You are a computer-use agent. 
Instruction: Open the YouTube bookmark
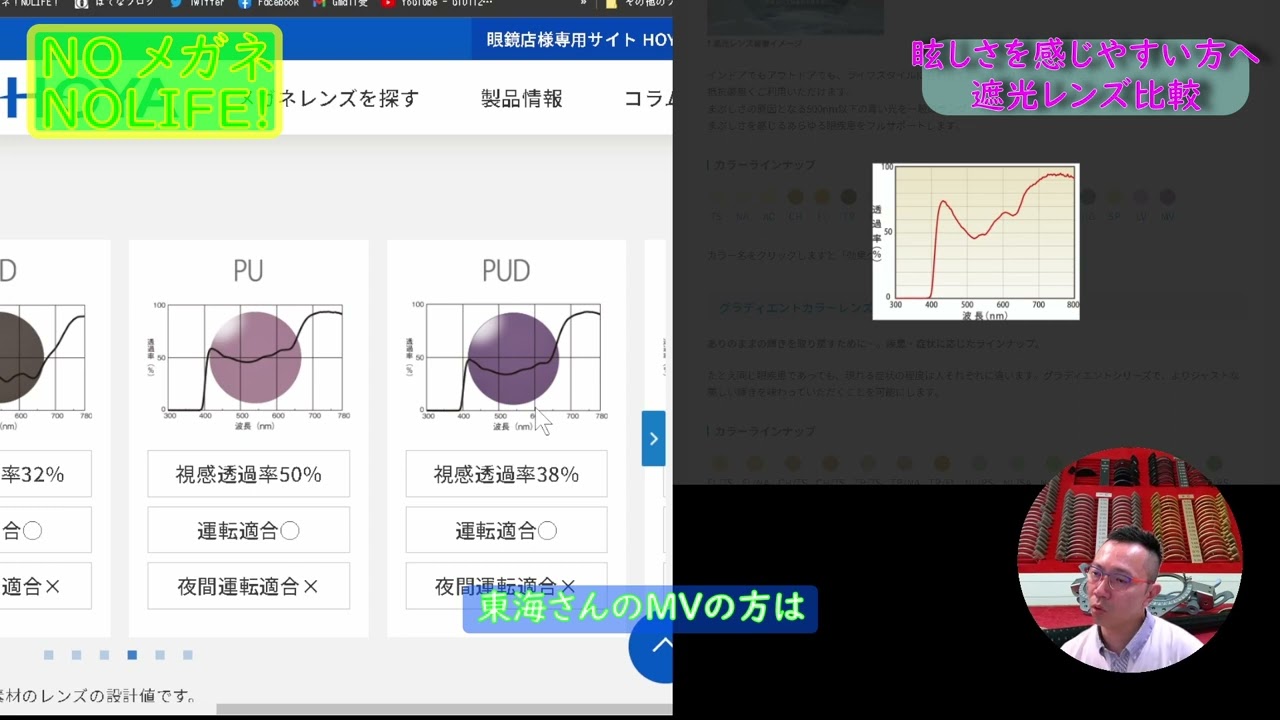click(x=436, y=3)
